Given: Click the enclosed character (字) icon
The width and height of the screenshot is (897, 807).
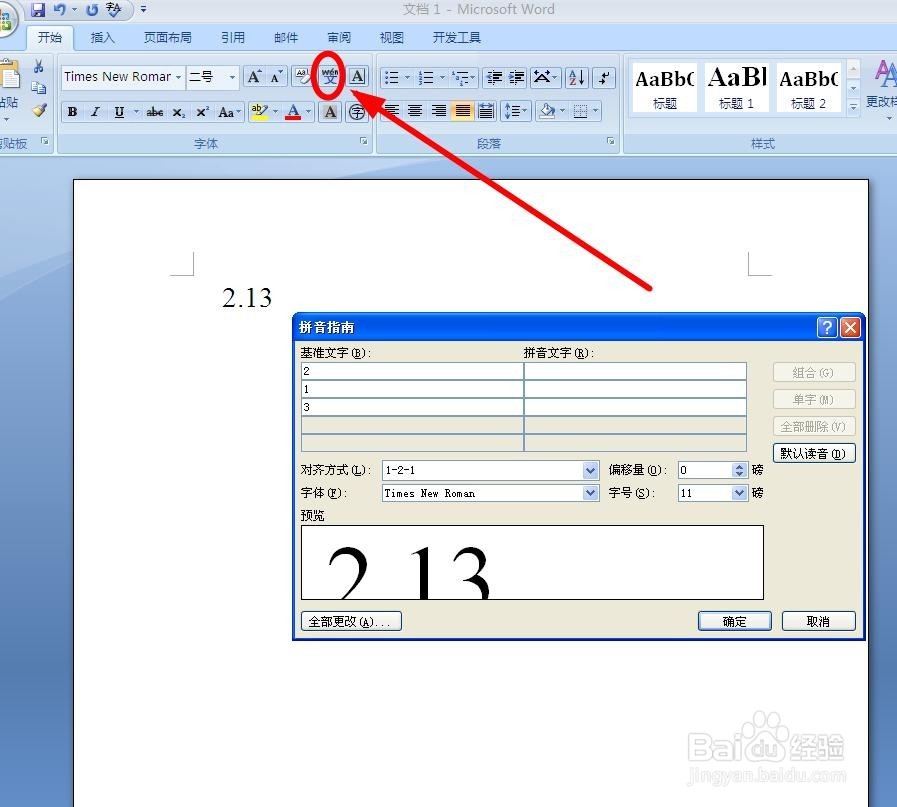Looking at the screenshot, I should point(358,112).
